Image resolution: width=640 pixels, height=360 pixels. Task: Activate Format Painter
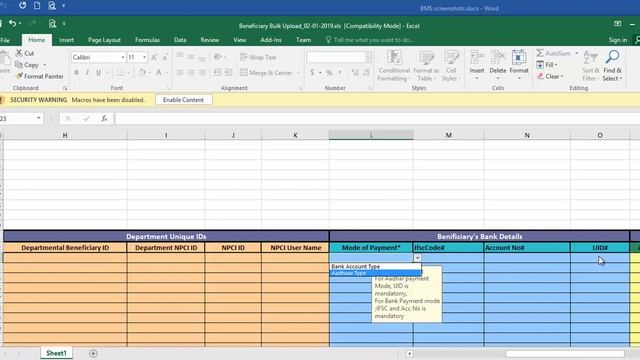(40, 76)
